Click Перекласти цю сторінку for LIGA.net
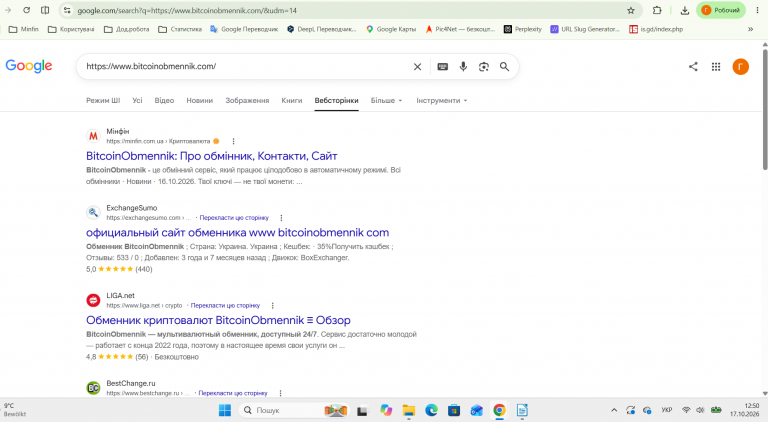Image resolution: width=768 pixels, height=422 pixels. click(x=225, y=305)
